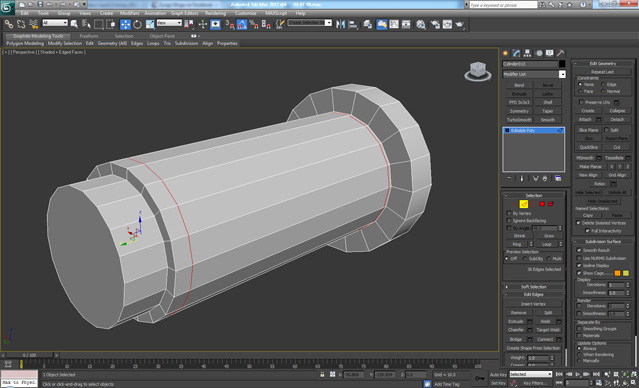This screenshot has width=639, height=388.
Task: Open the Modifiers menu
Action: (130, 13)
